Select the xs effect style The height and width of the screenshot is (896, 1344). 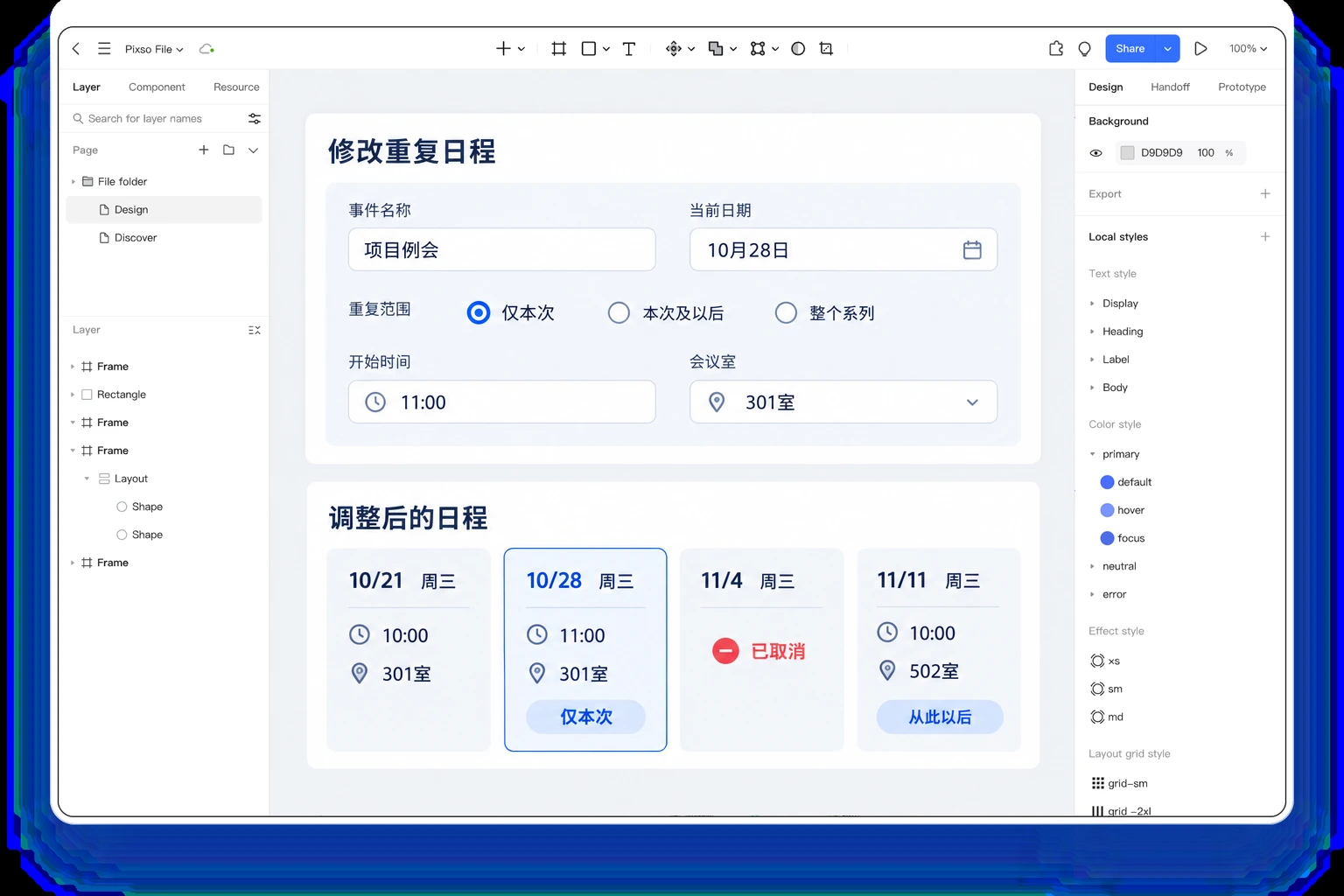[1105, 661]
